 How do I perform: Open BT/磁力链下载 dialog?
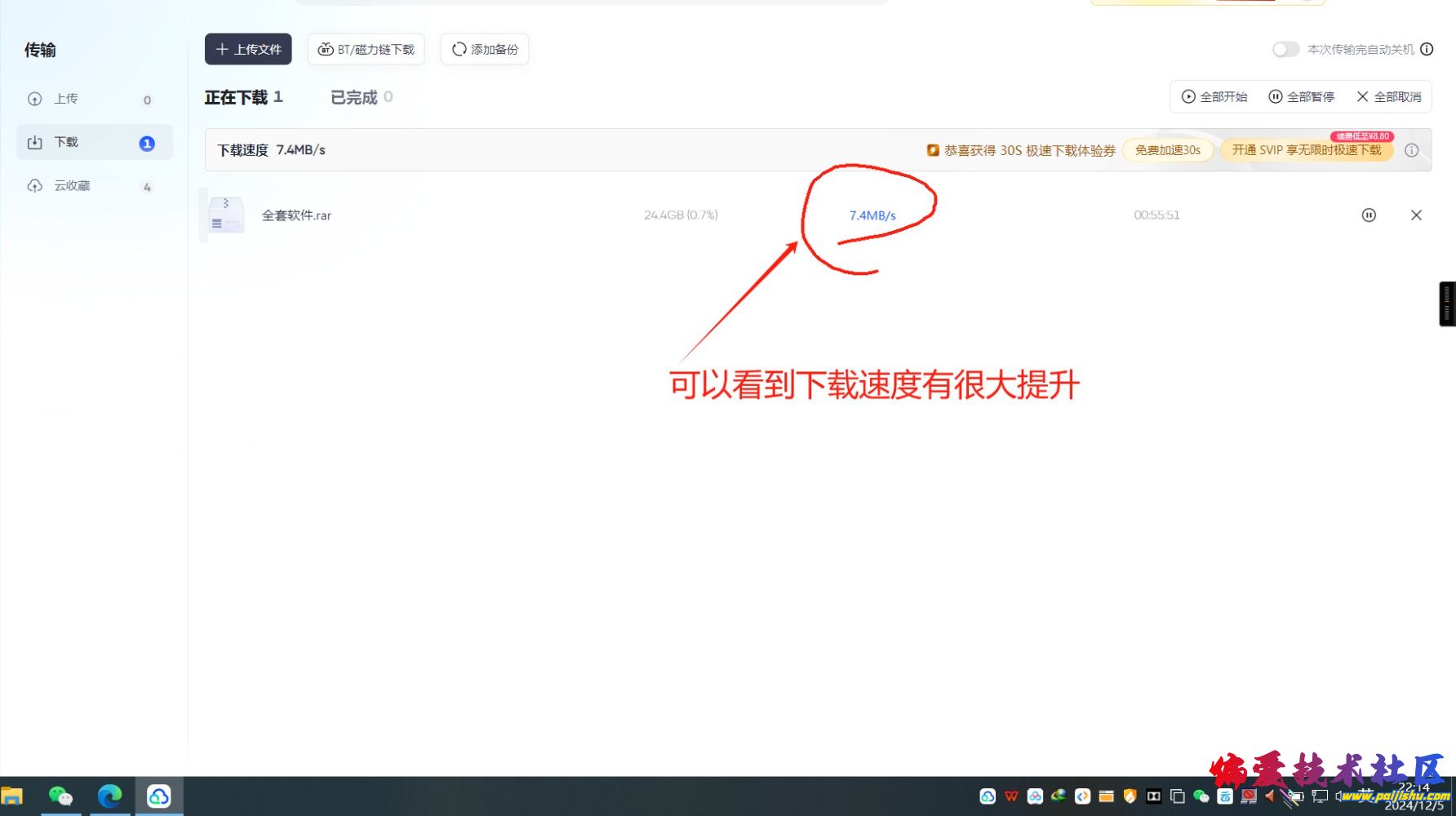[366, 50]
